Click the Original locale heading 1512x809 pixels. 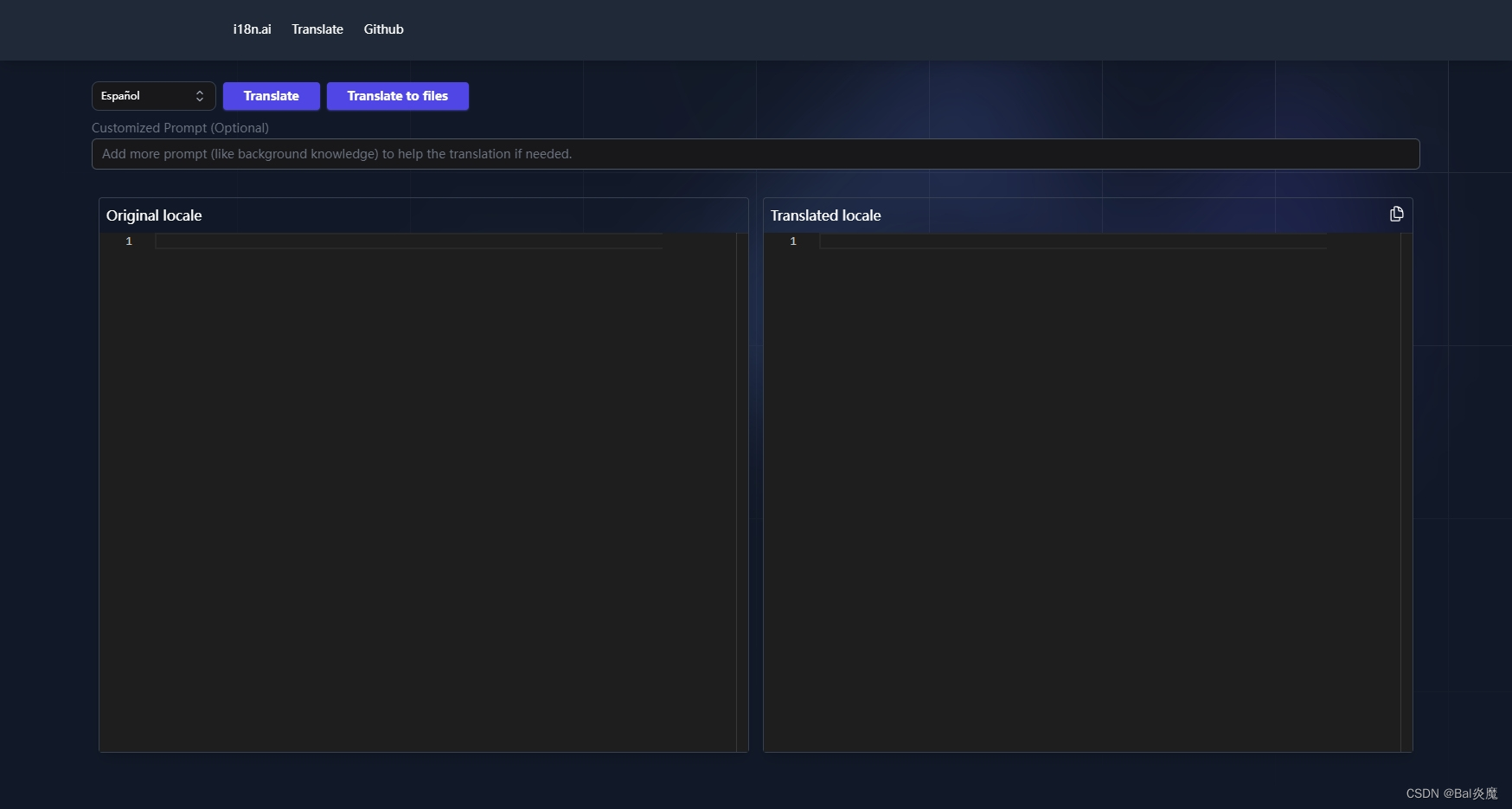154,215
